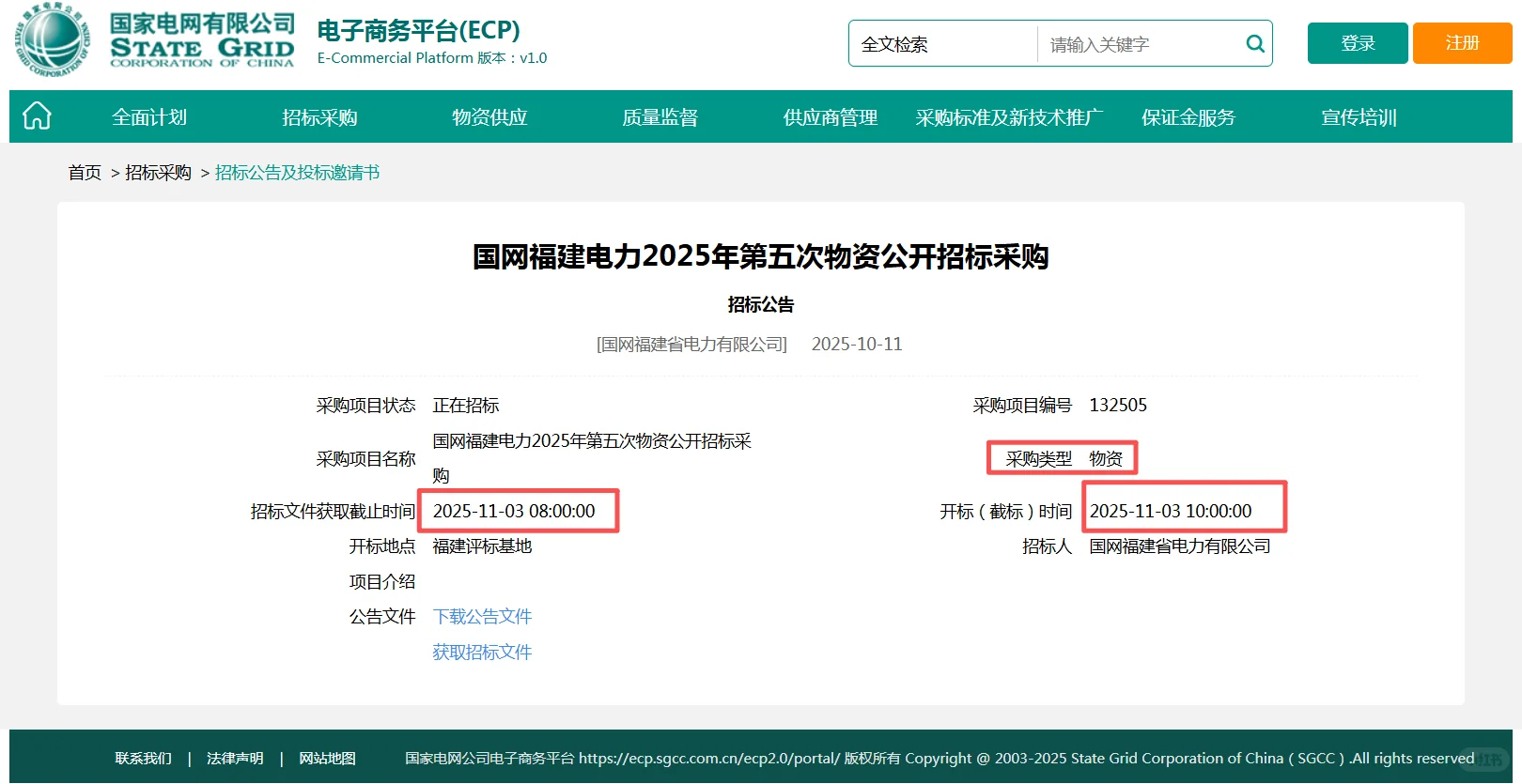Click the 采购项目编号 label
The width and height of the screenshot is (1522, 784).
[1022, 405]
